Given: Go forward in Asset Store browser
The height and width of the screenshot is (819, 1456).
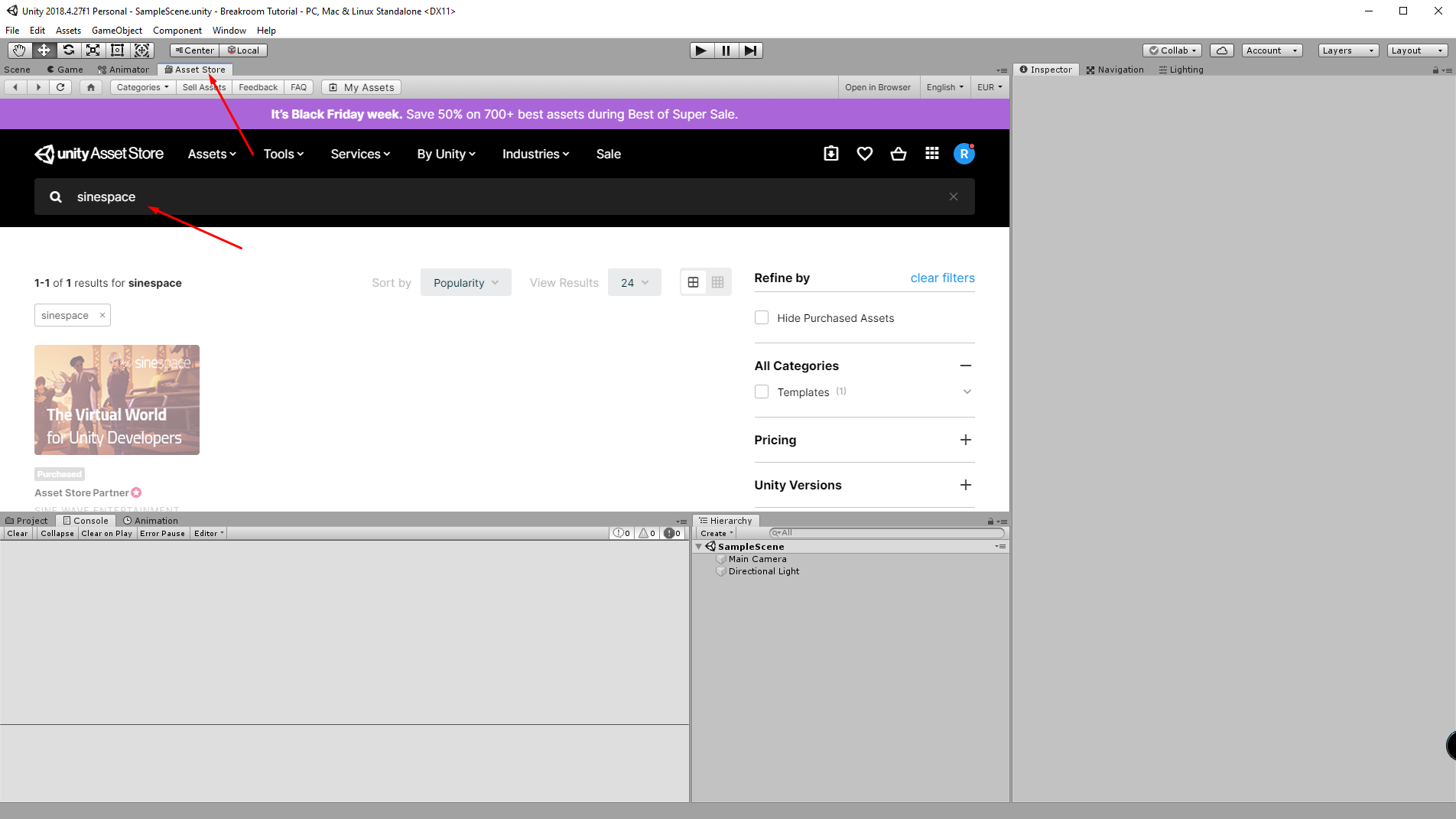Looking at the screenshot, I should (x=38, y=87).
